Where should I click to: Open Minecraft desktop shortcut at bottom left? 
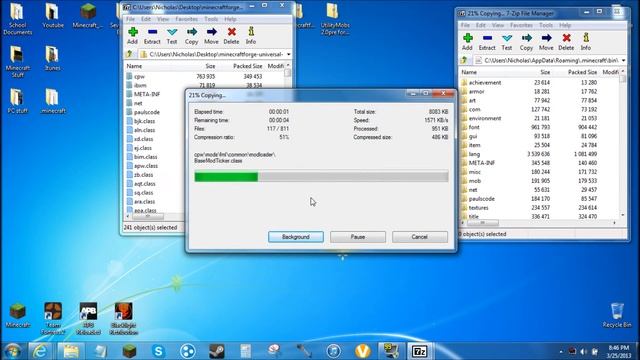coord(18,316)
